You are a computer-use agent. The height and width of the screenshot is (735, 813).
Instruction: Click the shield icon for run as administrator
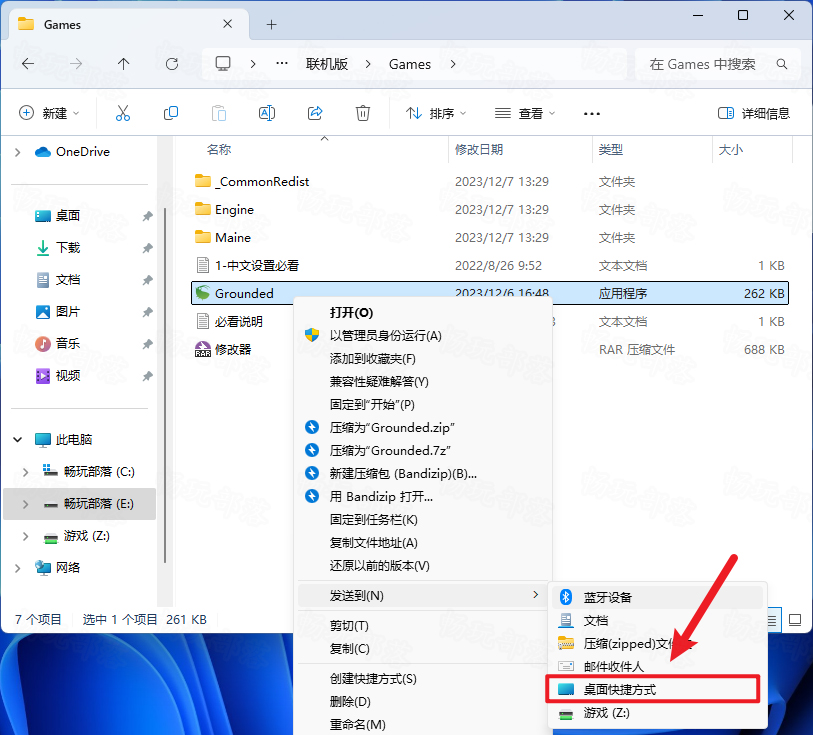(312, 335)
